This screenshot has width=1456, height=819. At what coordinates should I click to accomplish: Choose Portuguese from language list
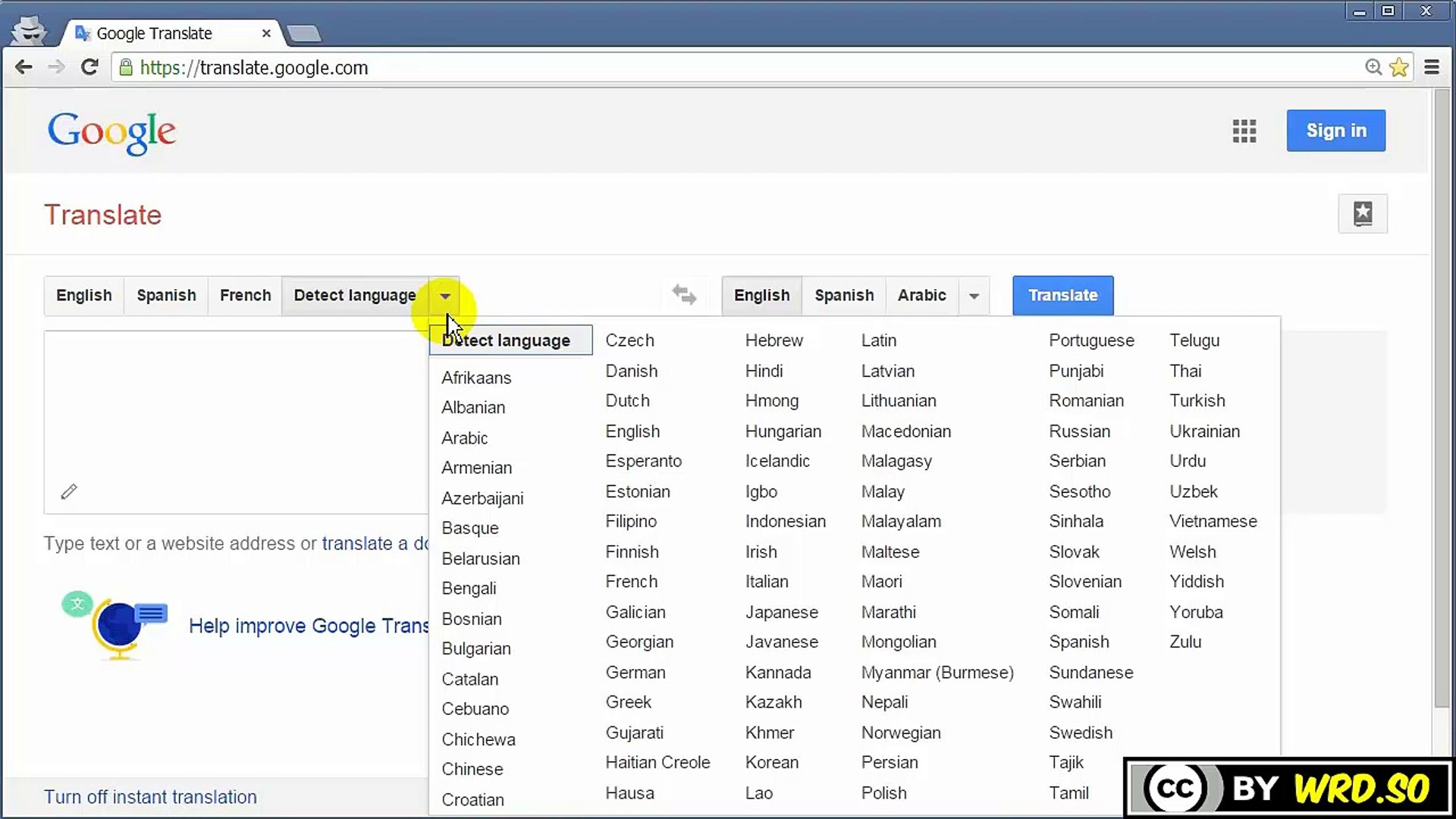pos(1090,340)
